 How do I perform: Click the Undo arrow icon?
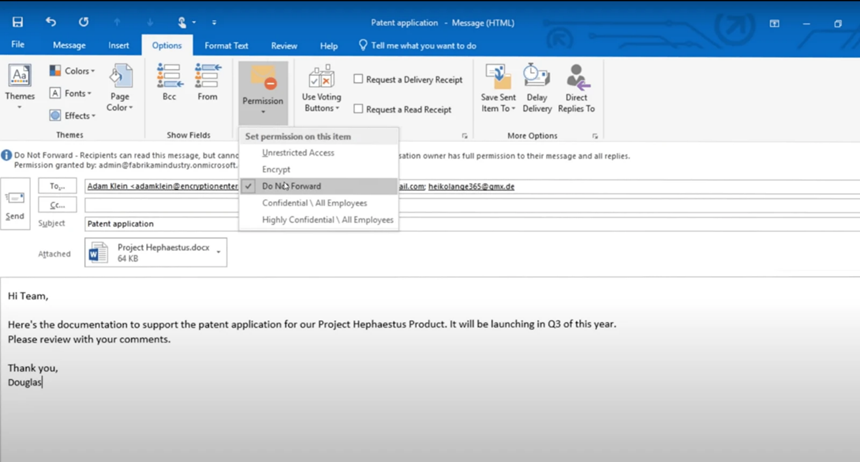(51, 22)
